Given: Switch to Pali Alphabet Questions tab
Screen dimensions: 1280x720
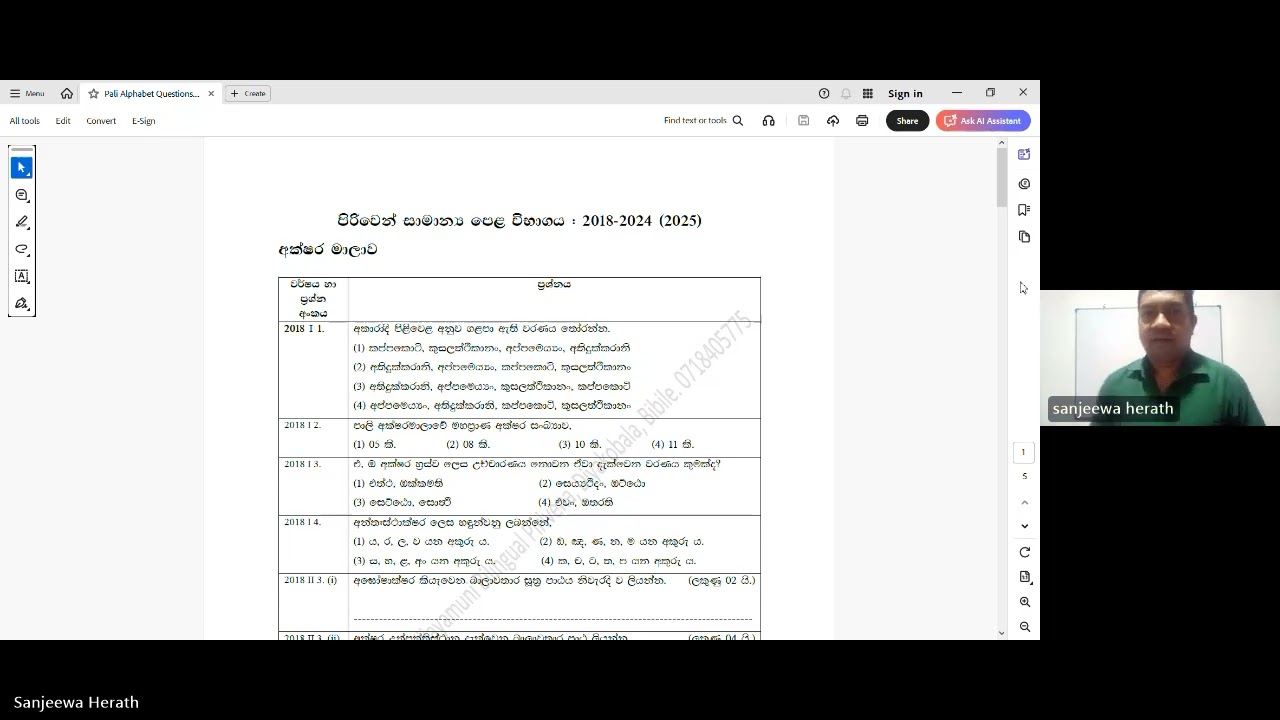Looking at the screenshot, I should [x=151, y=93].
